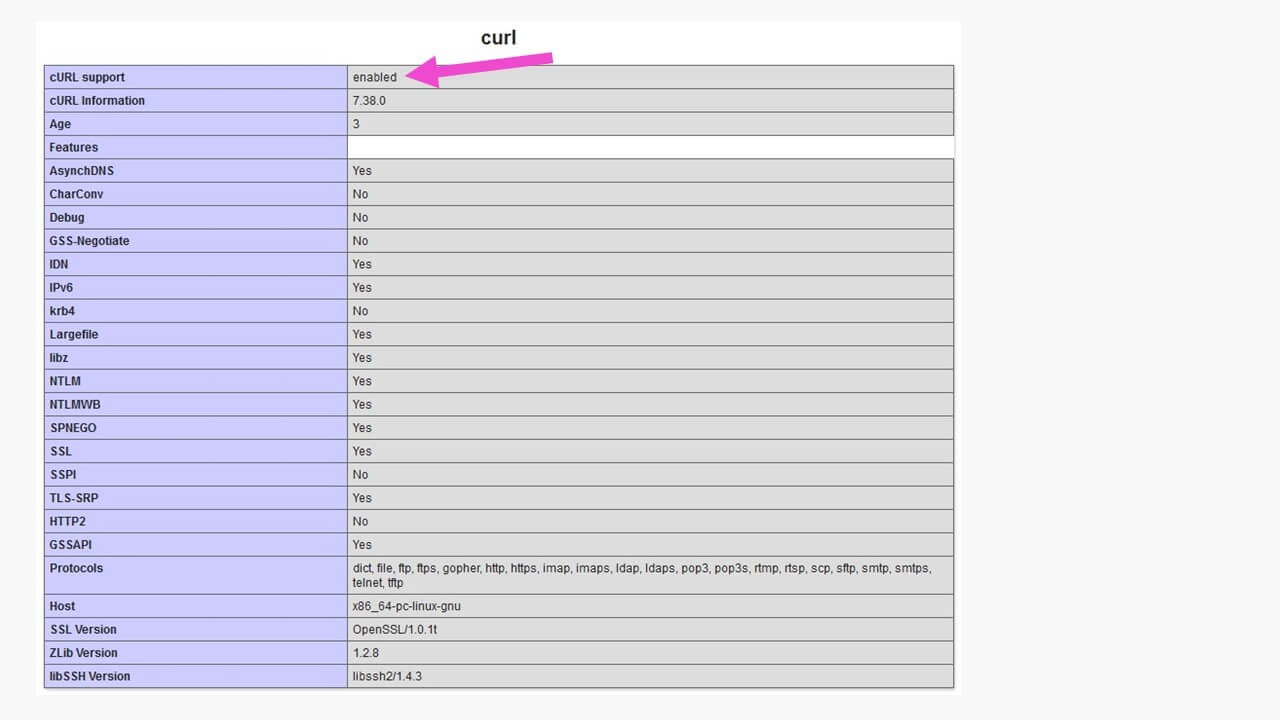
Task: Click the "OpenSSL/1.0.1t" value
Action: (395, 629)
